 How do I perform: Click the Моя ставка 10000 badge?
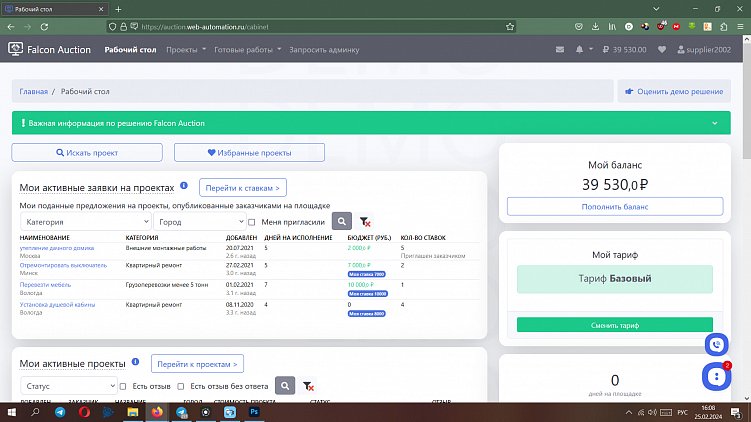click(x=367, y=294)
